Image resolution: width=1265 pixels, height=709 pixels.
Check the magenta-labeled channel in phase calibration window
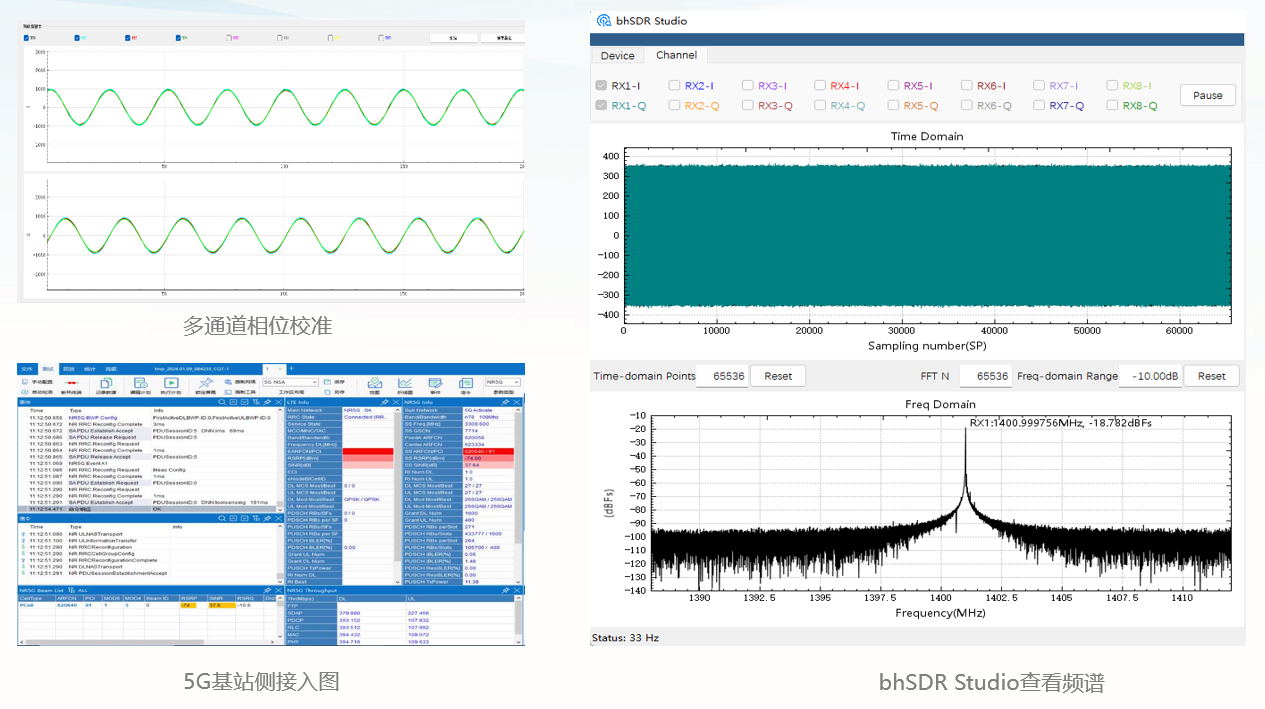tap(230, 38)
